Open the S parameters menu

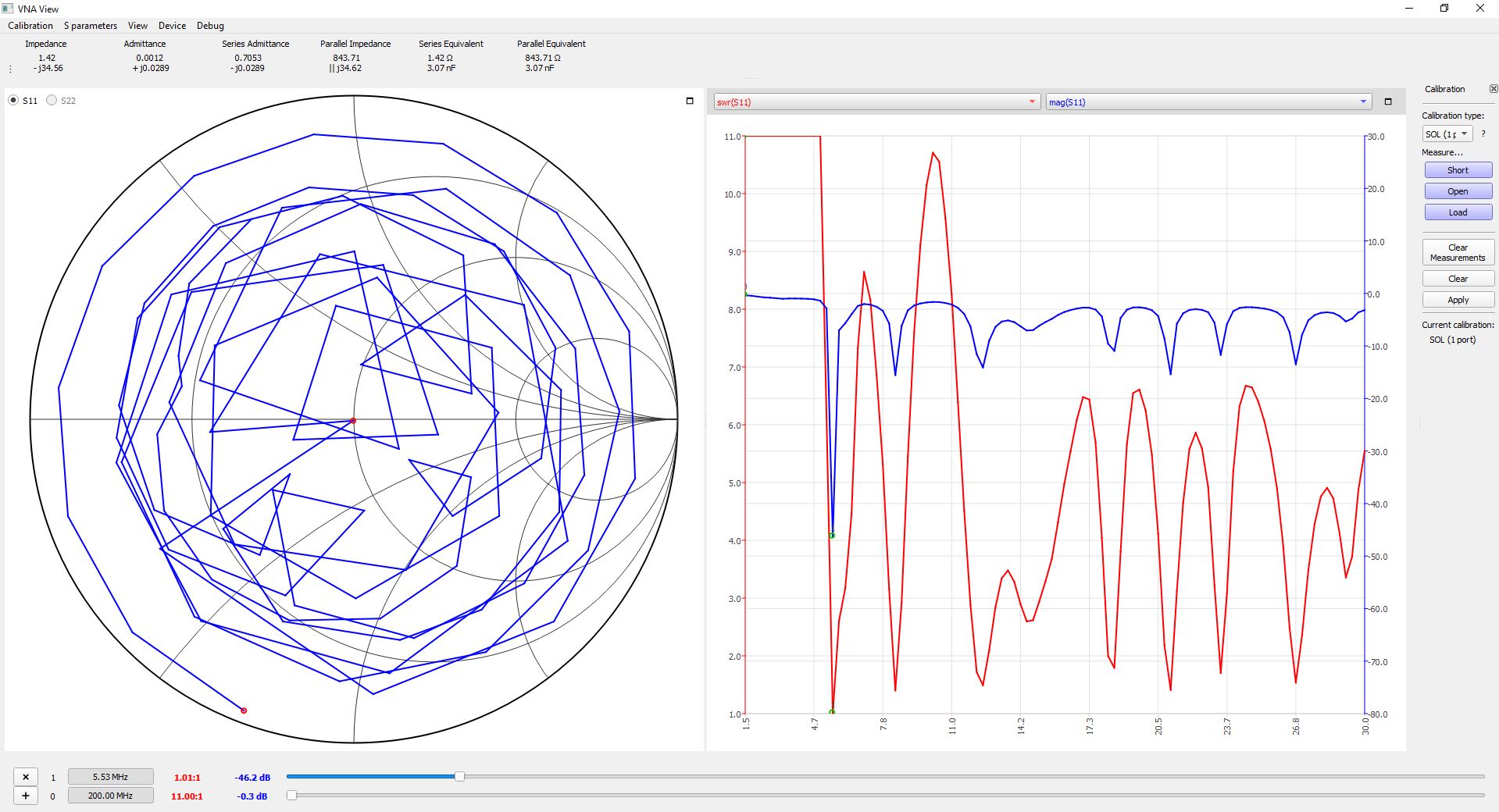[x=91, y=26]
